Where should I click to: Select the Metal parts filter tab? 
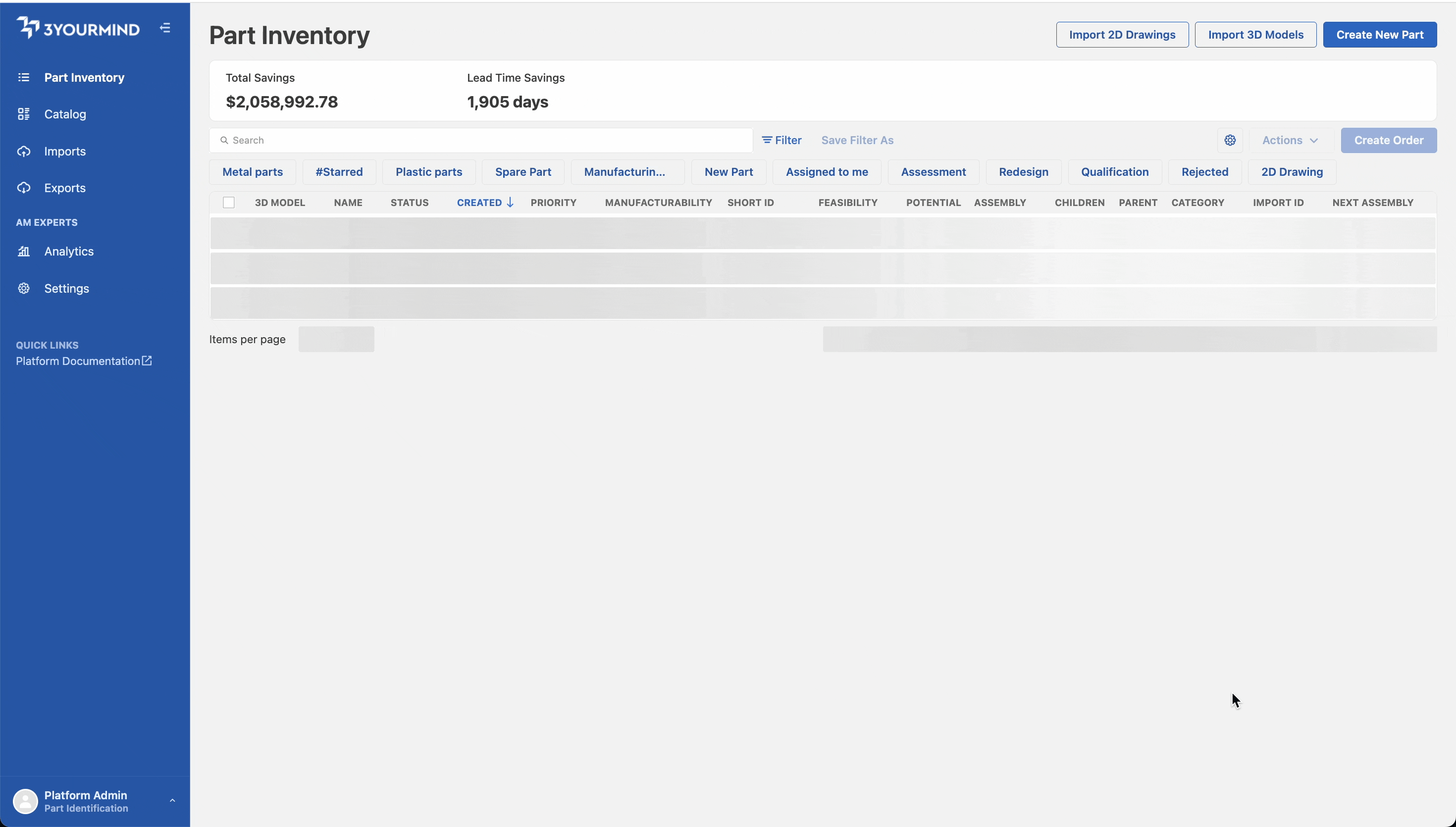[252, 172]
